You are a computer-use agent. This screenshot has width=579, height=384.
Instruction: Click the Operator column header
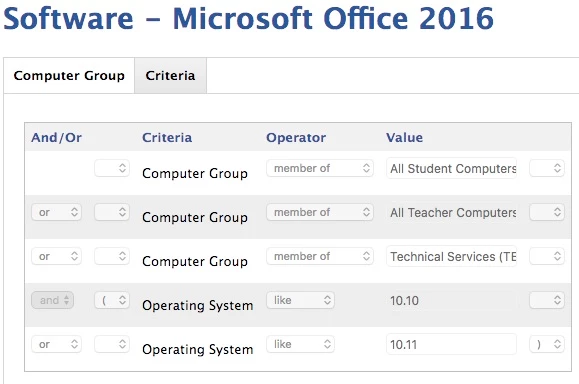pos(296,138)
